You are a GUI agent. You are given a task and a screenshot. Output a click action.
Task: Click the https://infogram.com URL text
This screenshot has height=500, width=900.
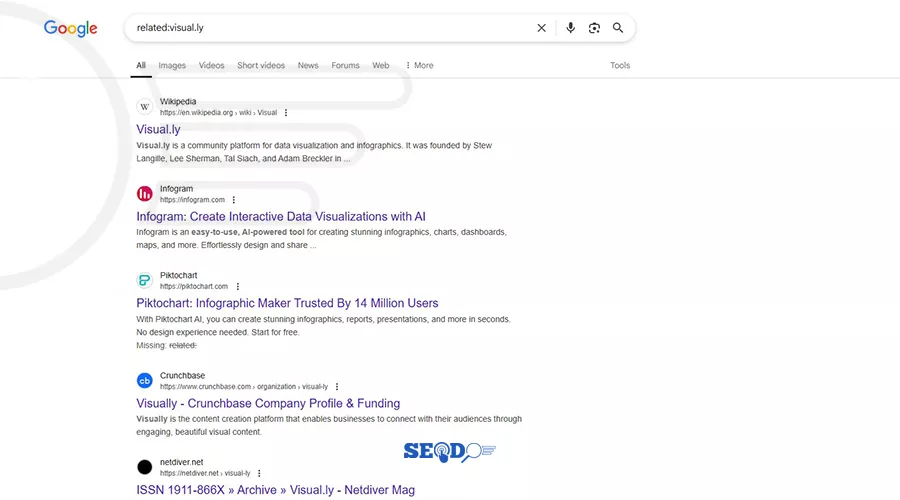[192, 200]
